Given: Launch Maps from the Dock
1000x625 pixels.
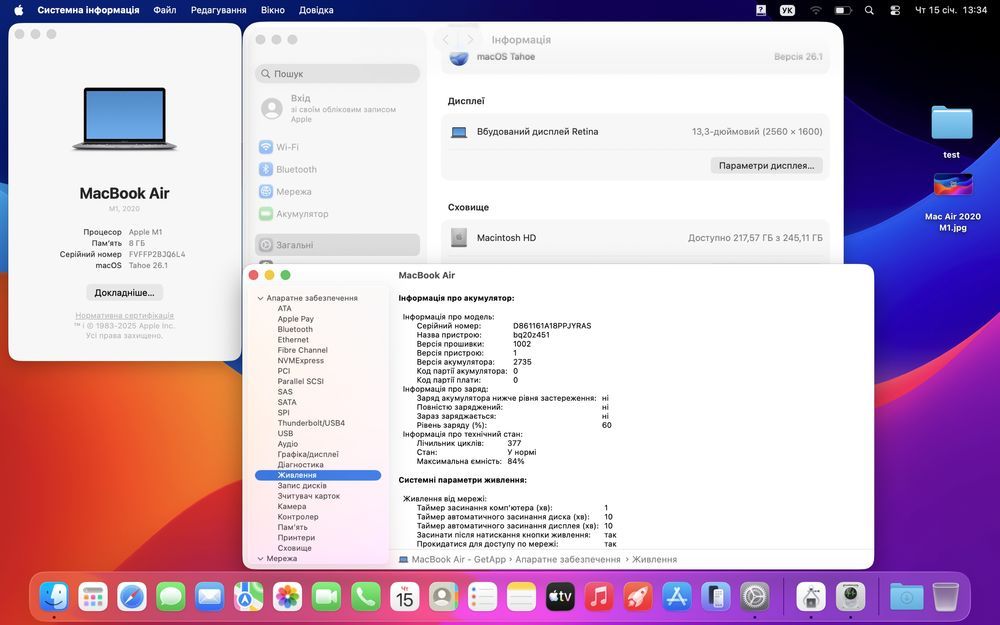Looking at the screenshot, I should (249, 597).
